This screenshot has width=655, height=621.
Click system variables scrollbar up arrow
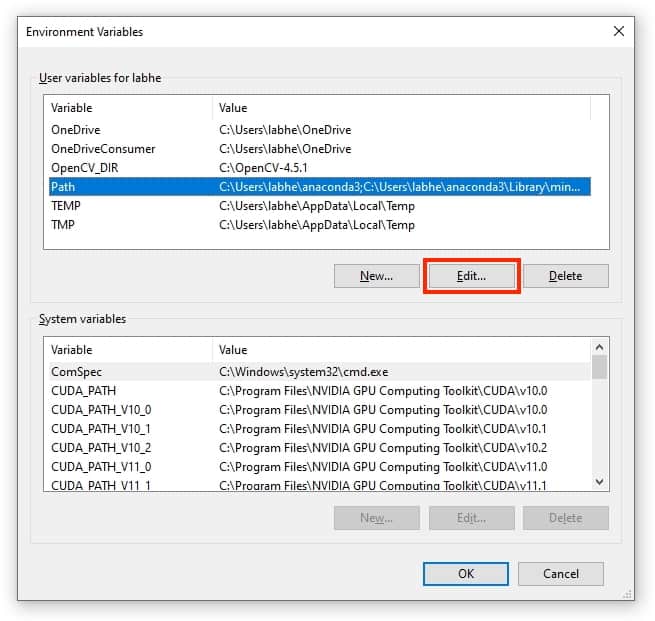599,347
